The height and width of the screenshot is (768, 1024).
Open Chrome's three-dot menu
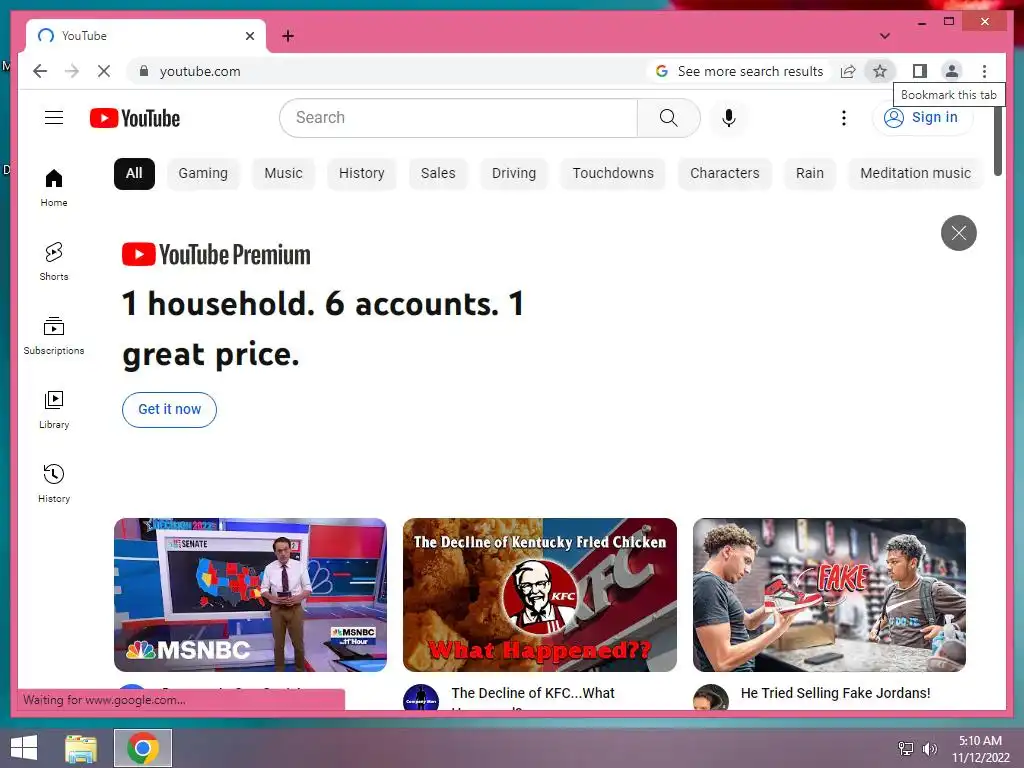tap(984, 71)
